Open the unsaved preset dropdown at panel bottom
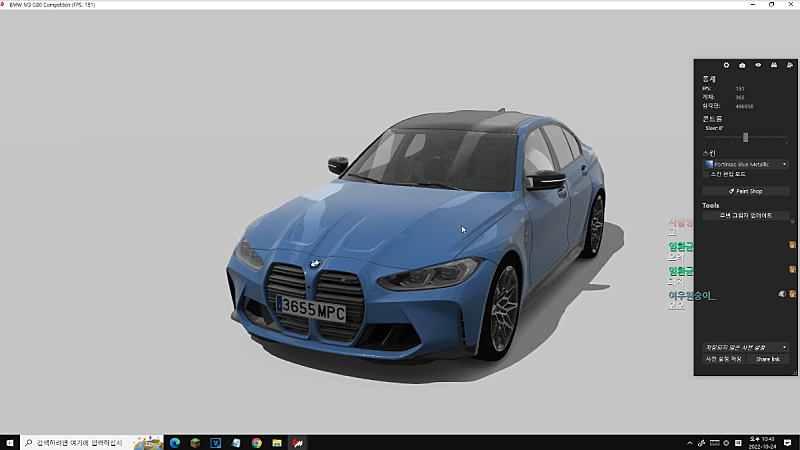Viewport: 800px width, 450px height. point(745,347)
